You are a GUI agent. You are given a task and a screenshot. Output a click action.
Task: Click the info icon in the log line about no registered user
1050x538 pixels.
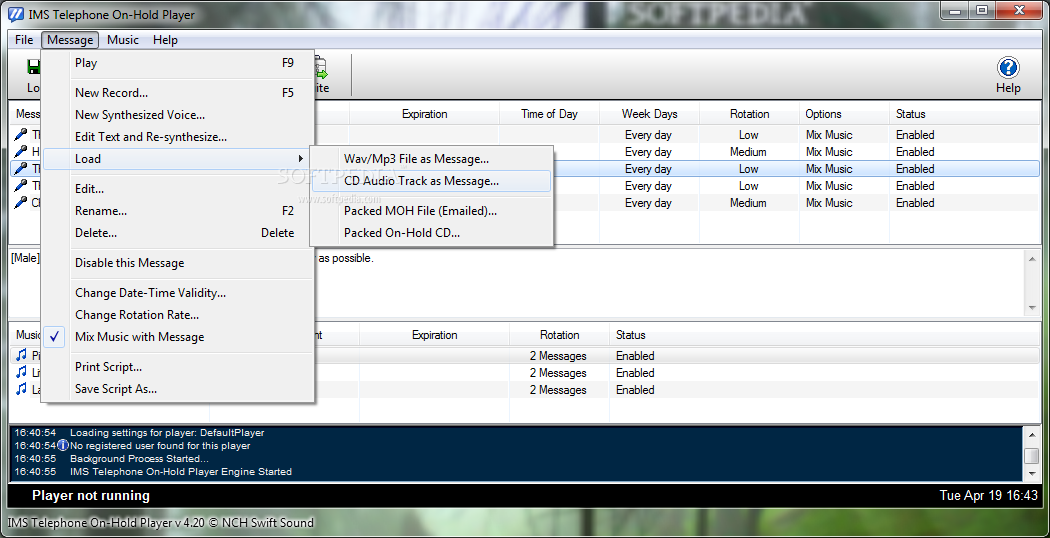point(63,446)
